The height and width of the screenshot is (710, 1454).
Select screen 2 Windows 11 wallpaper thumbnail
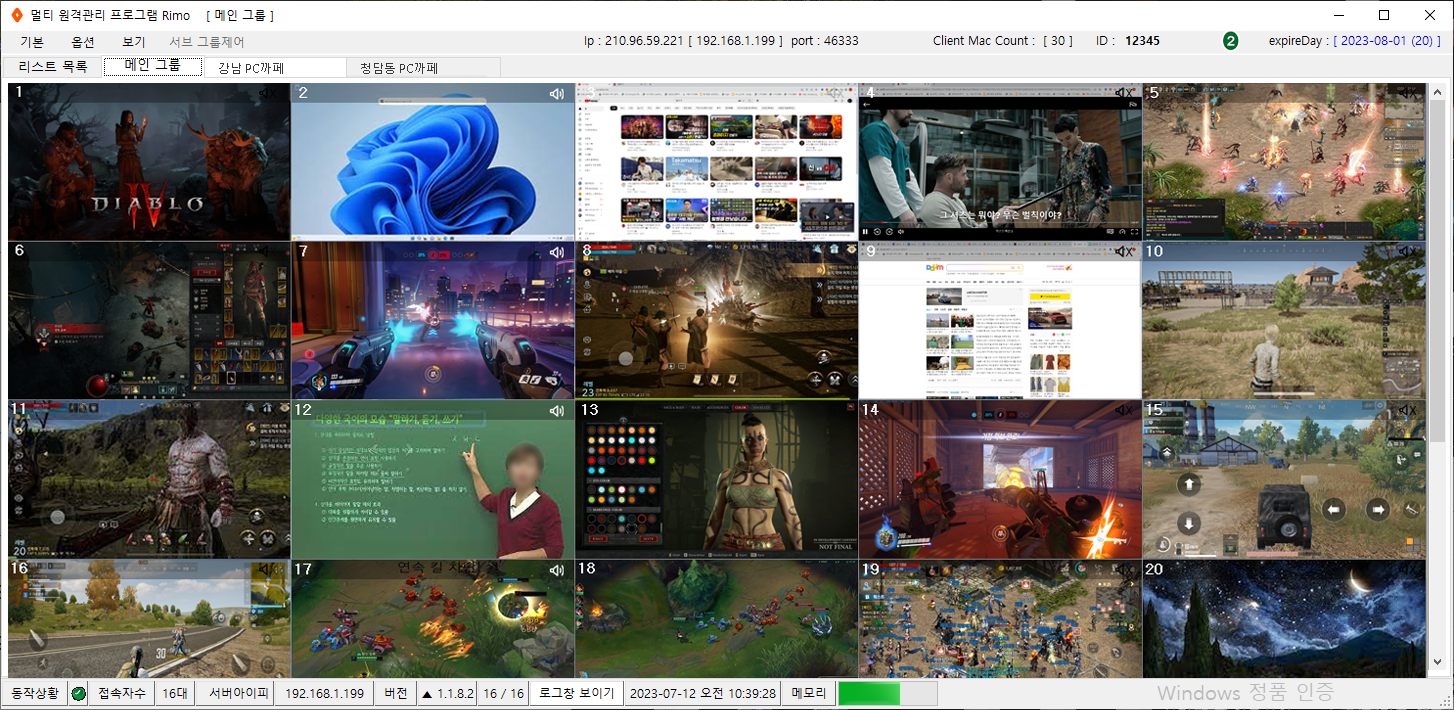433,161
